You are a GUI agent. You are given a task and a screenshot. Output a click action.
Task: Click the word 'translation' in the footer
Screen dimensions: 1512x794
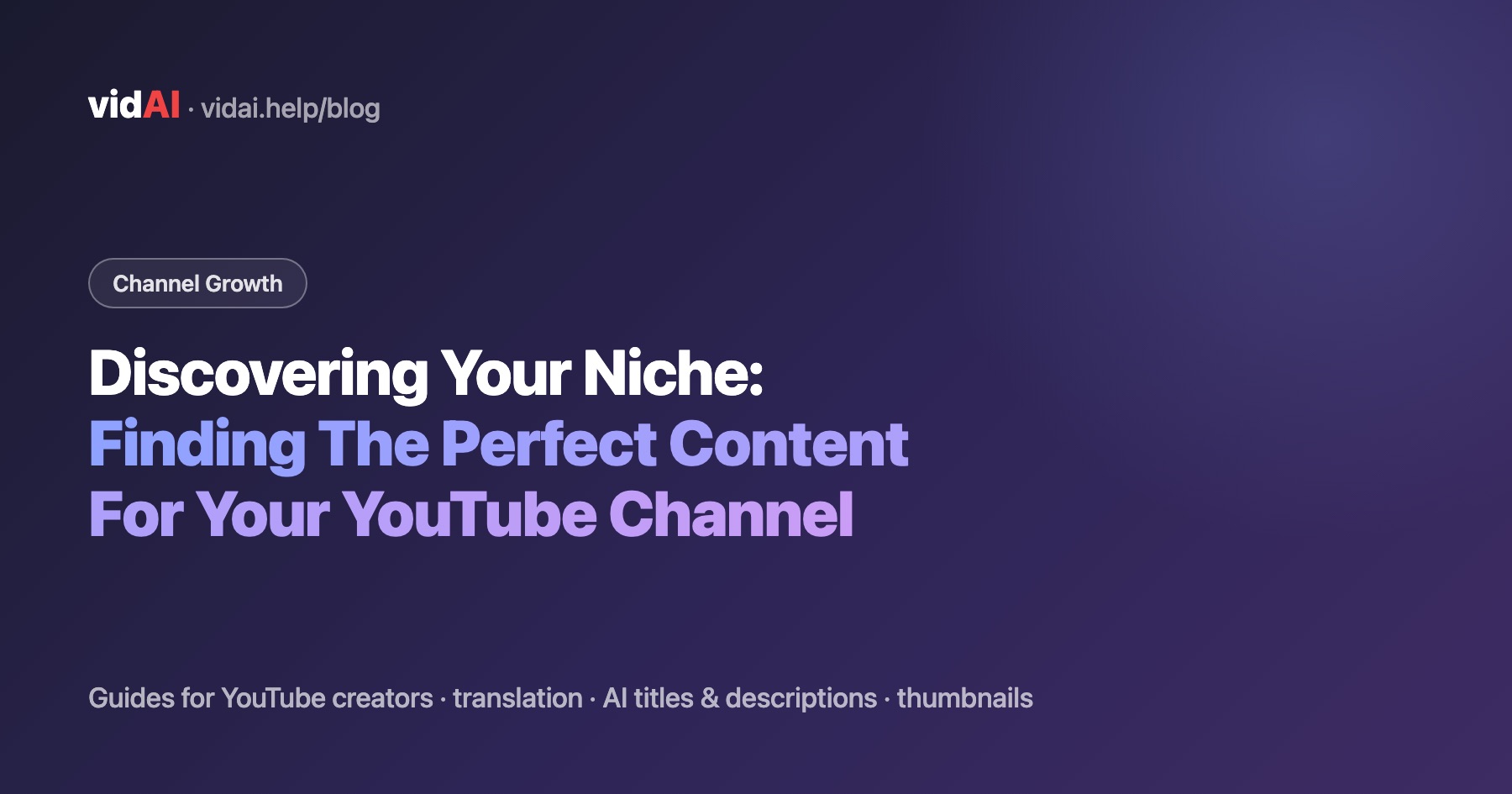click(x=517, y=698)
